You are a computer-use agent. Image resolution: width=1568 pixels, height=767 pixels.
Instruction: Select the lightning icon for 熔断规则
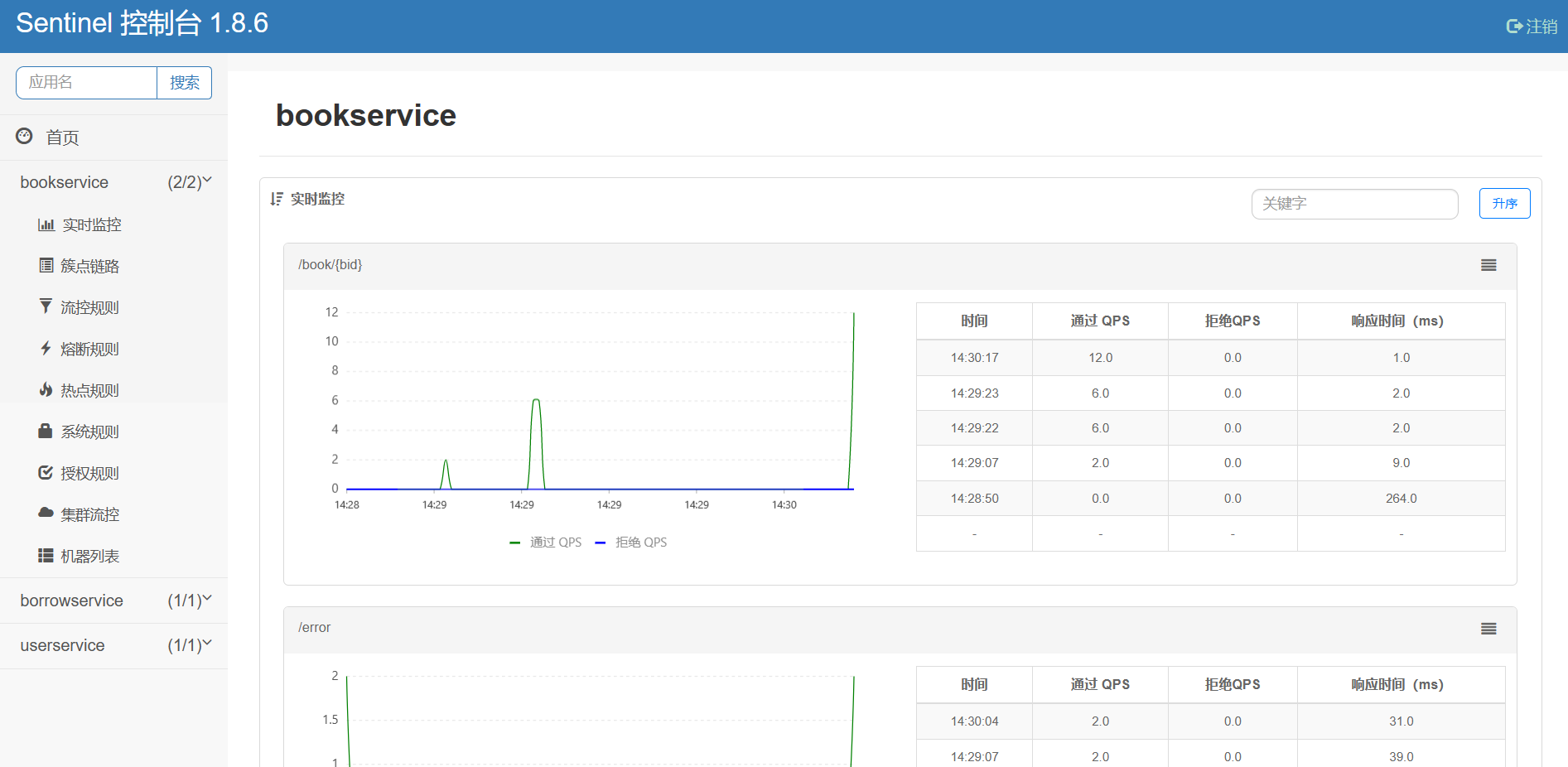click(46, 348)
